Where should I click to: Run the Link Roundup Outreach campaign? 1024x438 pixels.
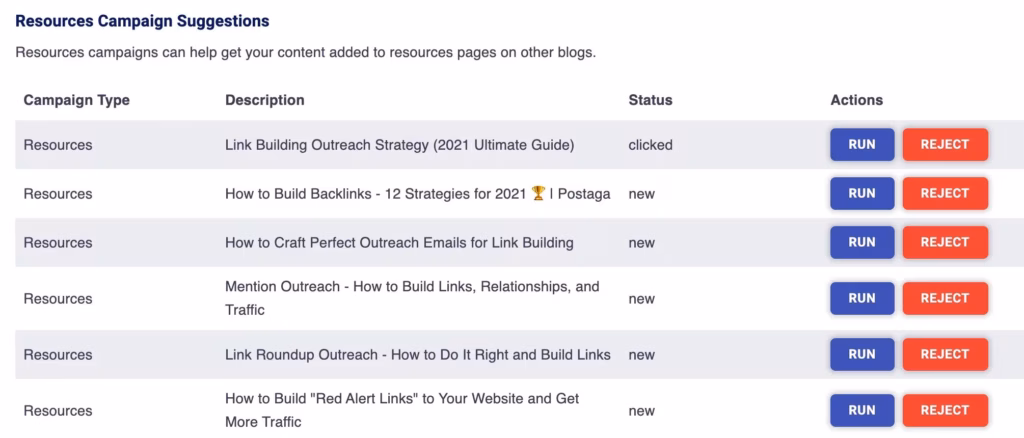[x=861, y=354]
